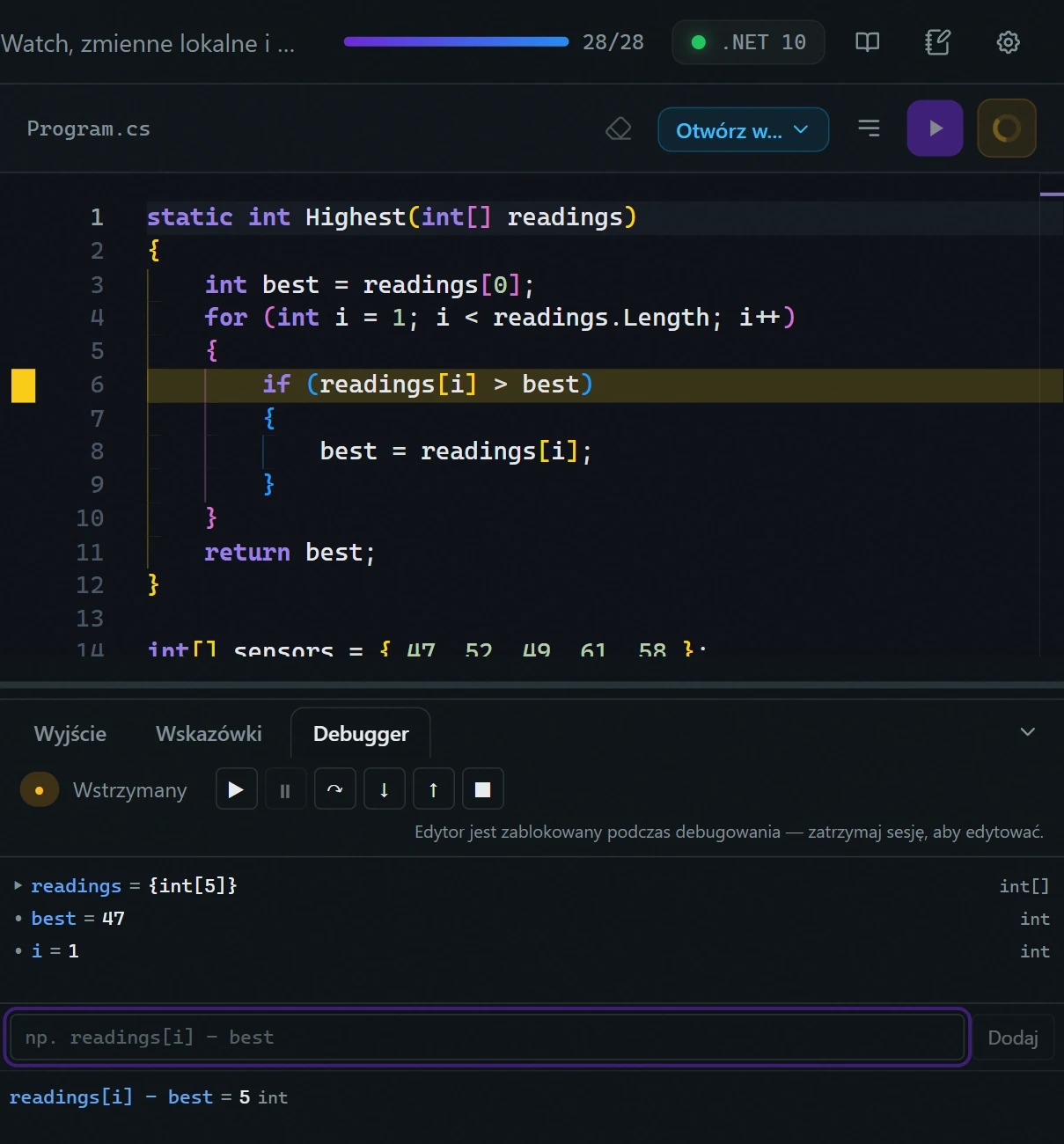
Task: Click line number 11 in gutter
Action: pos(90,553)
